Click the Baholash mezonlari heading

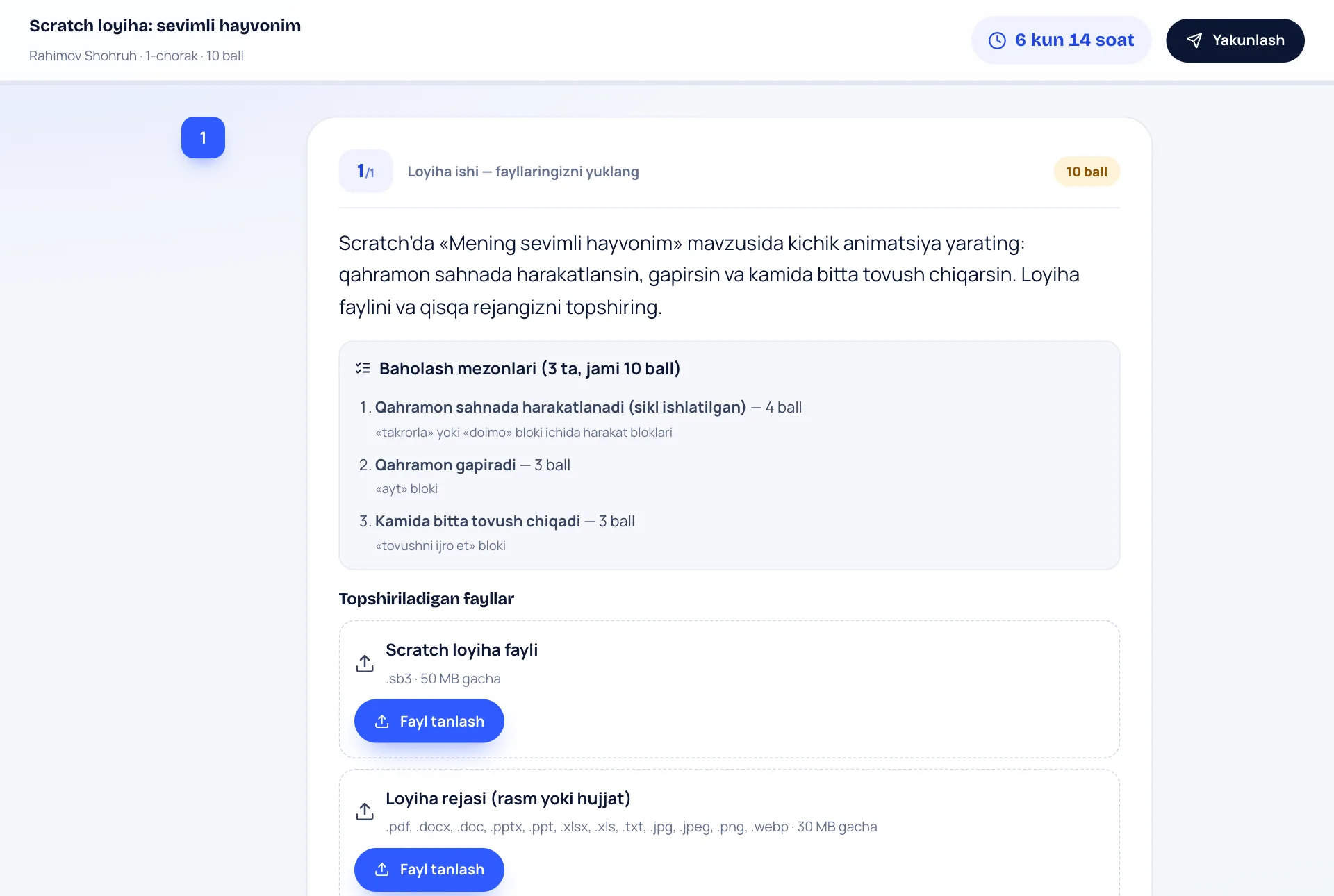click(529, 368)
